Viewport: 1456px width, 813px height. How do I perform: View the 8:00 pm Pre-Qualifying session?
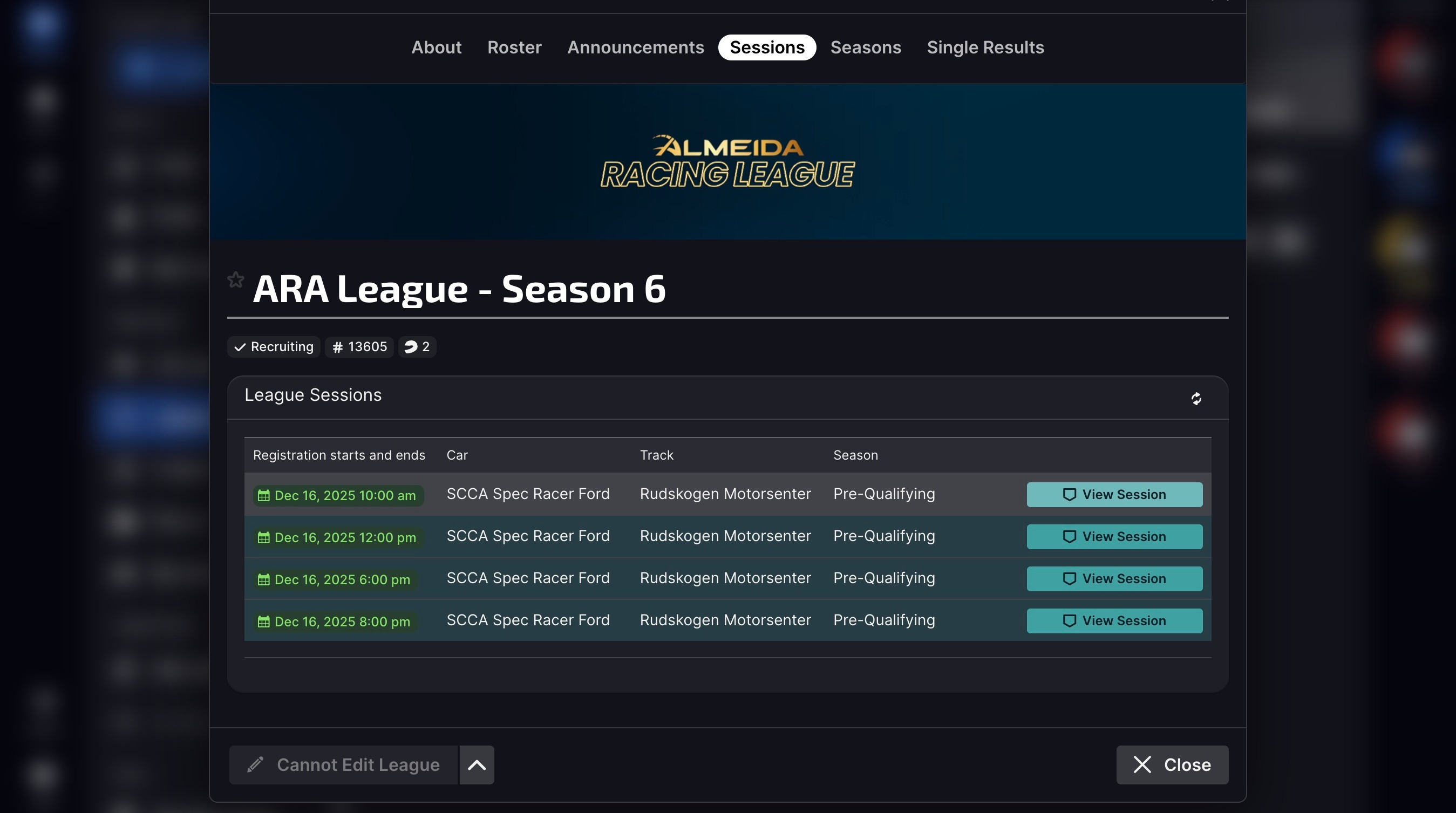point(1114,621)
